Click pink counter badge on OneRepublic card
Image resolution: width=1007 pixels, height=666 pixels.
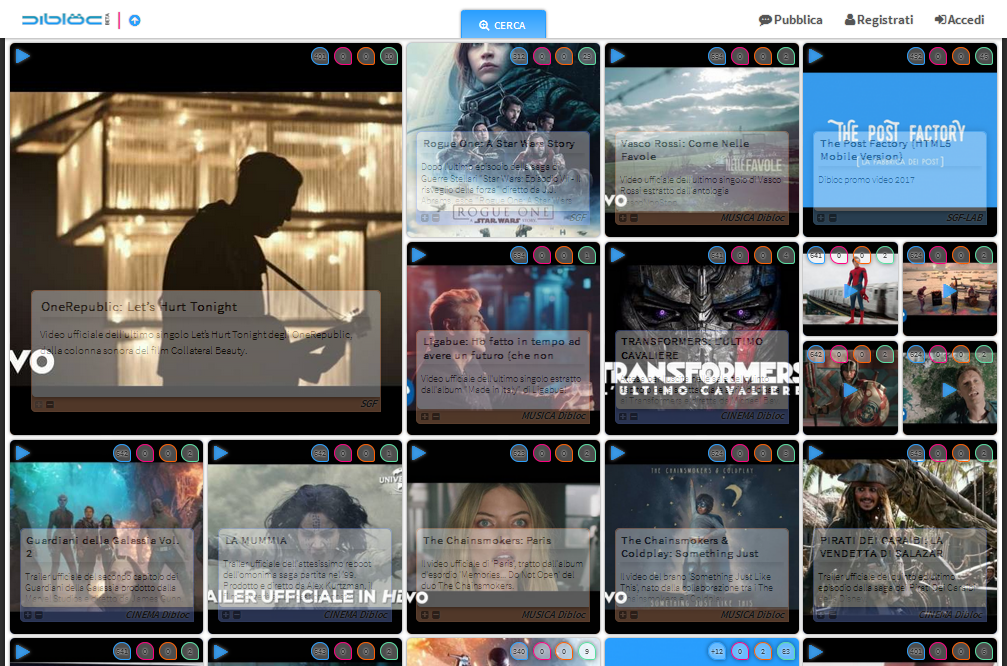pos(343,57)
